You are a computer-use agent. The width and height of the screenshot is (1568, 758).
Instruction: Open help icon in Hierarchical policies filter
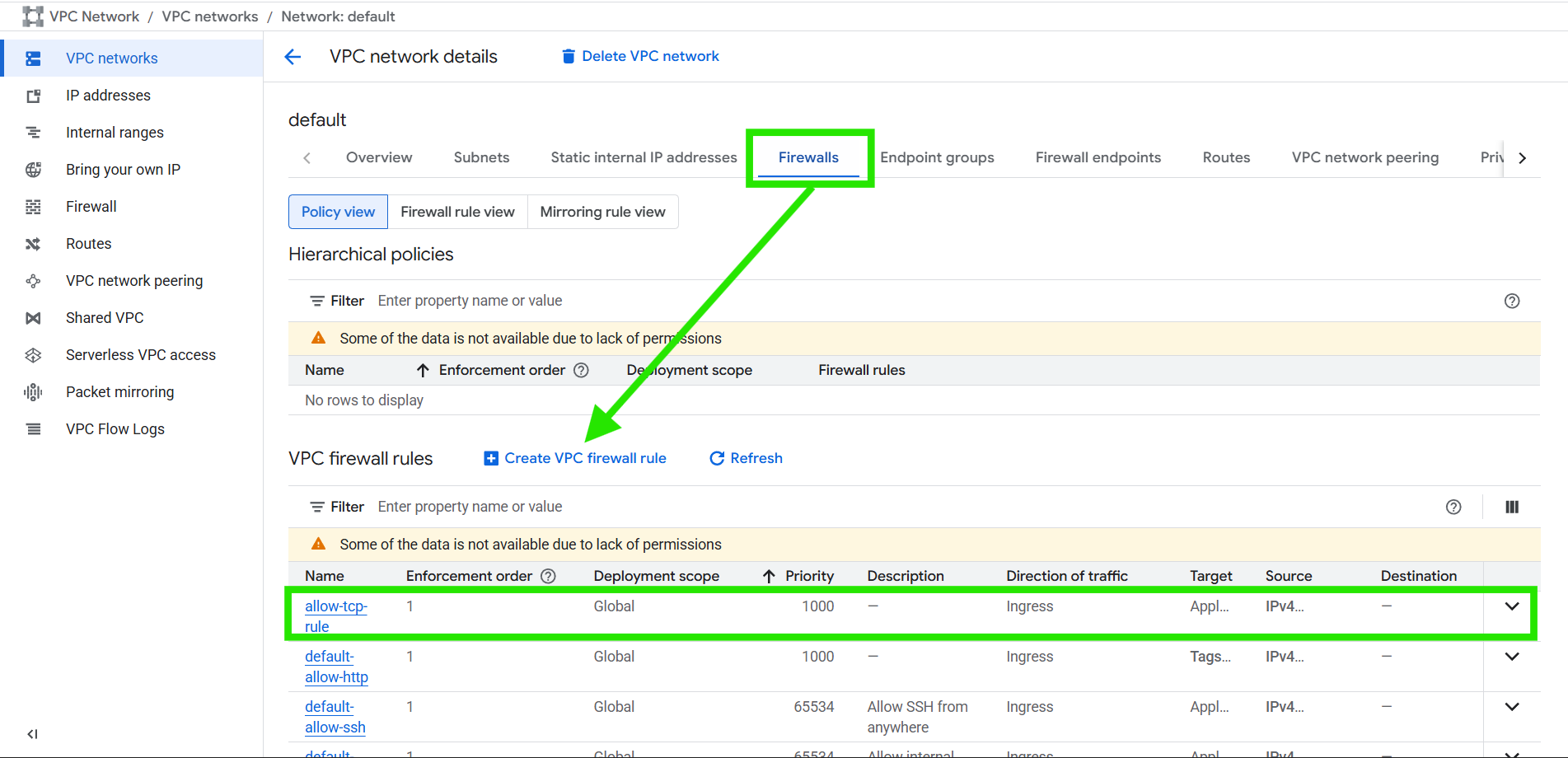point(1511,301)
